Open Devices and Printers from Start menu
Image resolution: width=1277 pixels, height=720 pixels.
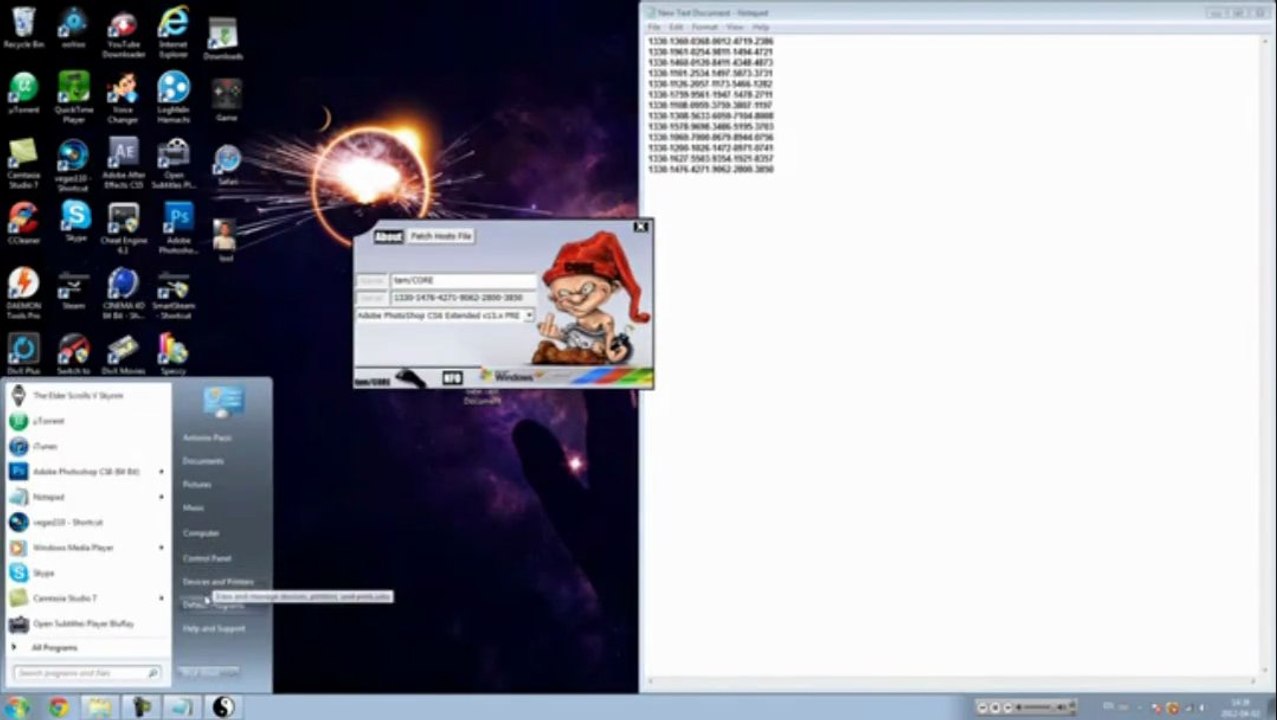(x=218, y=582)
